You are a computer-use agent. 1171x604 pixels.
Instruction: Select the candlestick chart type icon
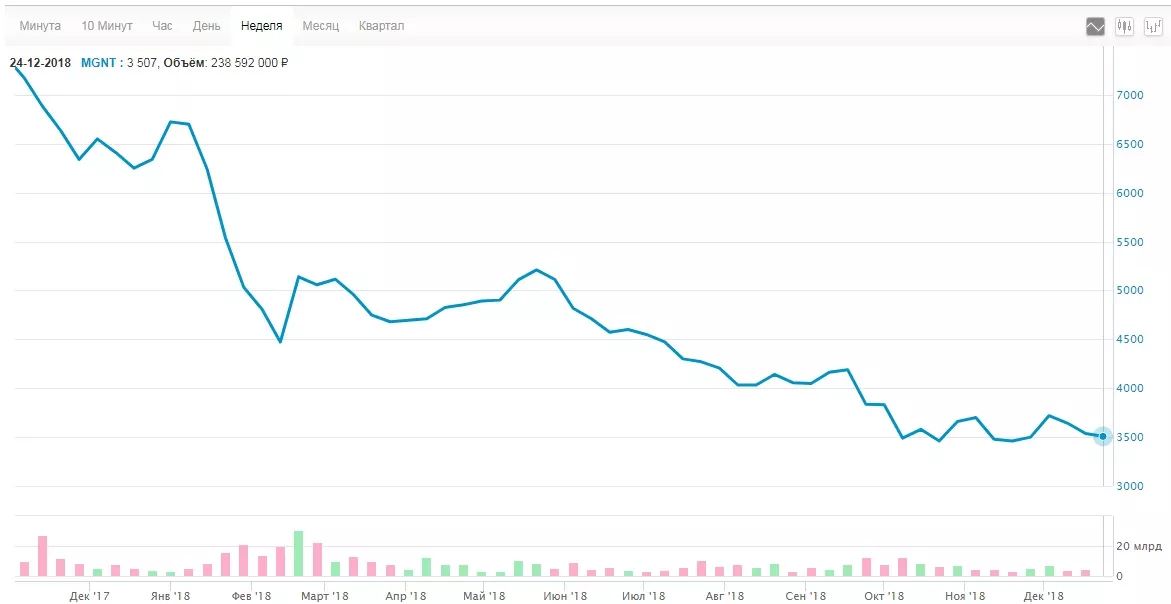pyautogui.click(x=1124, y=27)
